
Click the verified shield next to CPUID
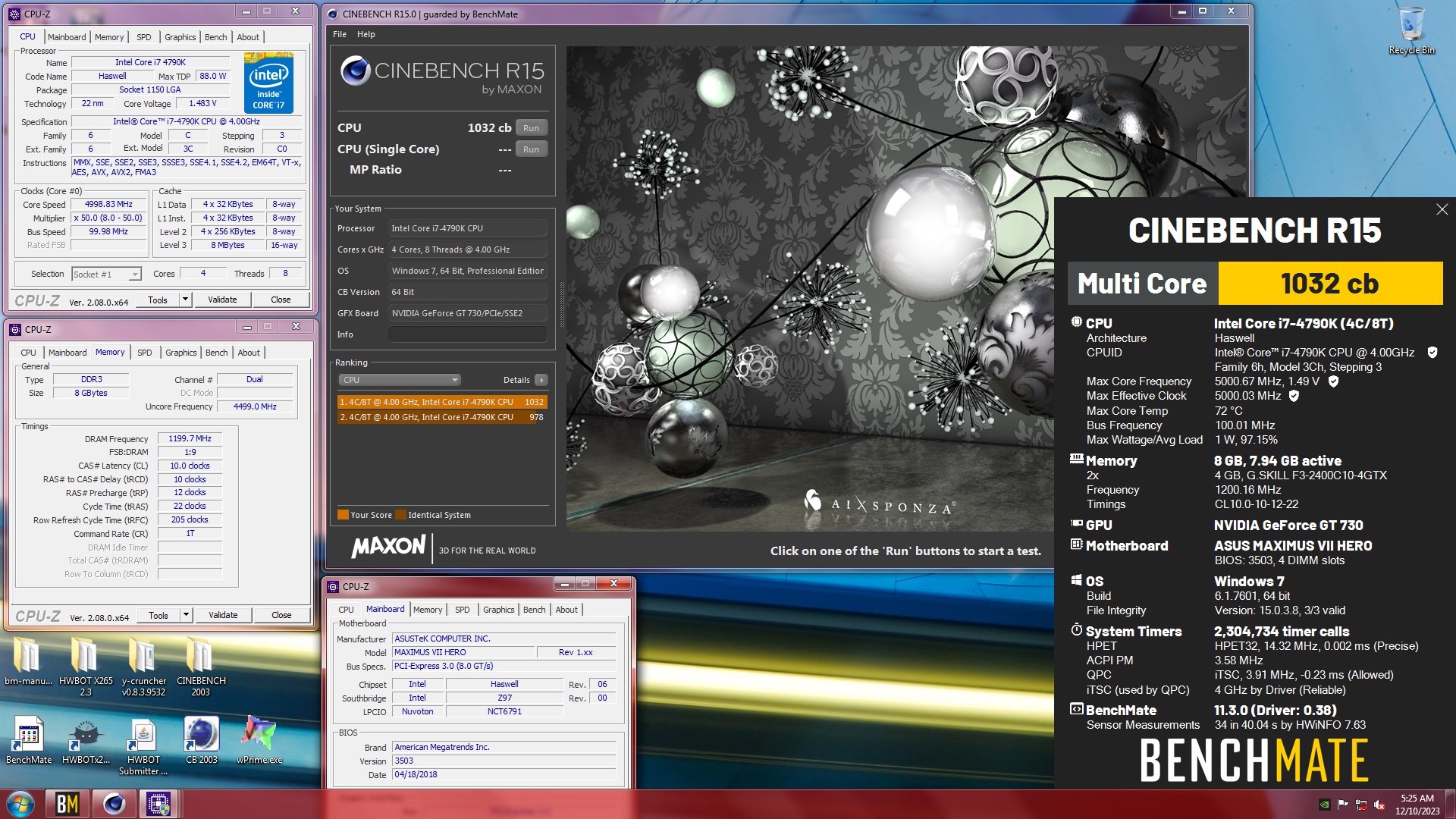[1432, 353]
